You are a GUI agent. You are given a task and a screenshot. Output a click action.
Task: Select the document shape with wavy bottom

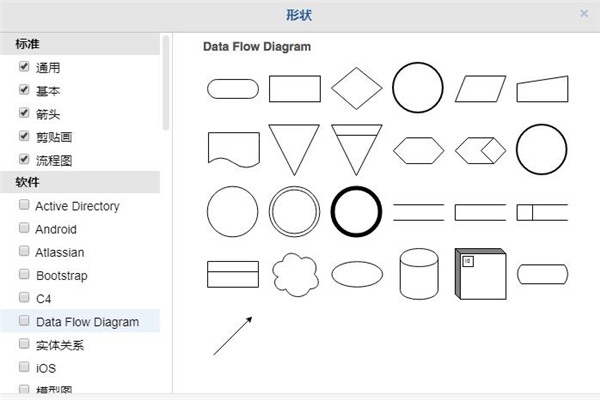(232, 150)
